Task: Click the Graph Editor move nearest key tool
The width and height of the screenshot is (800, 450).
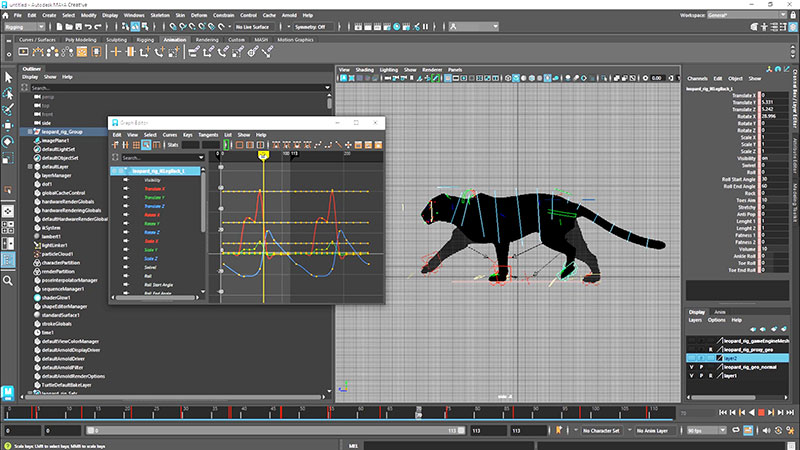Action: pos(116,145)
